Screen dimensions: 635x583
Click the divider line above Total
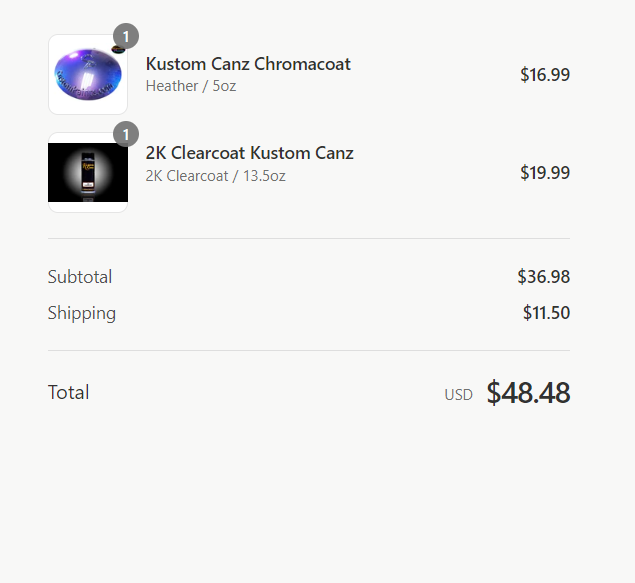click(309, 351)
